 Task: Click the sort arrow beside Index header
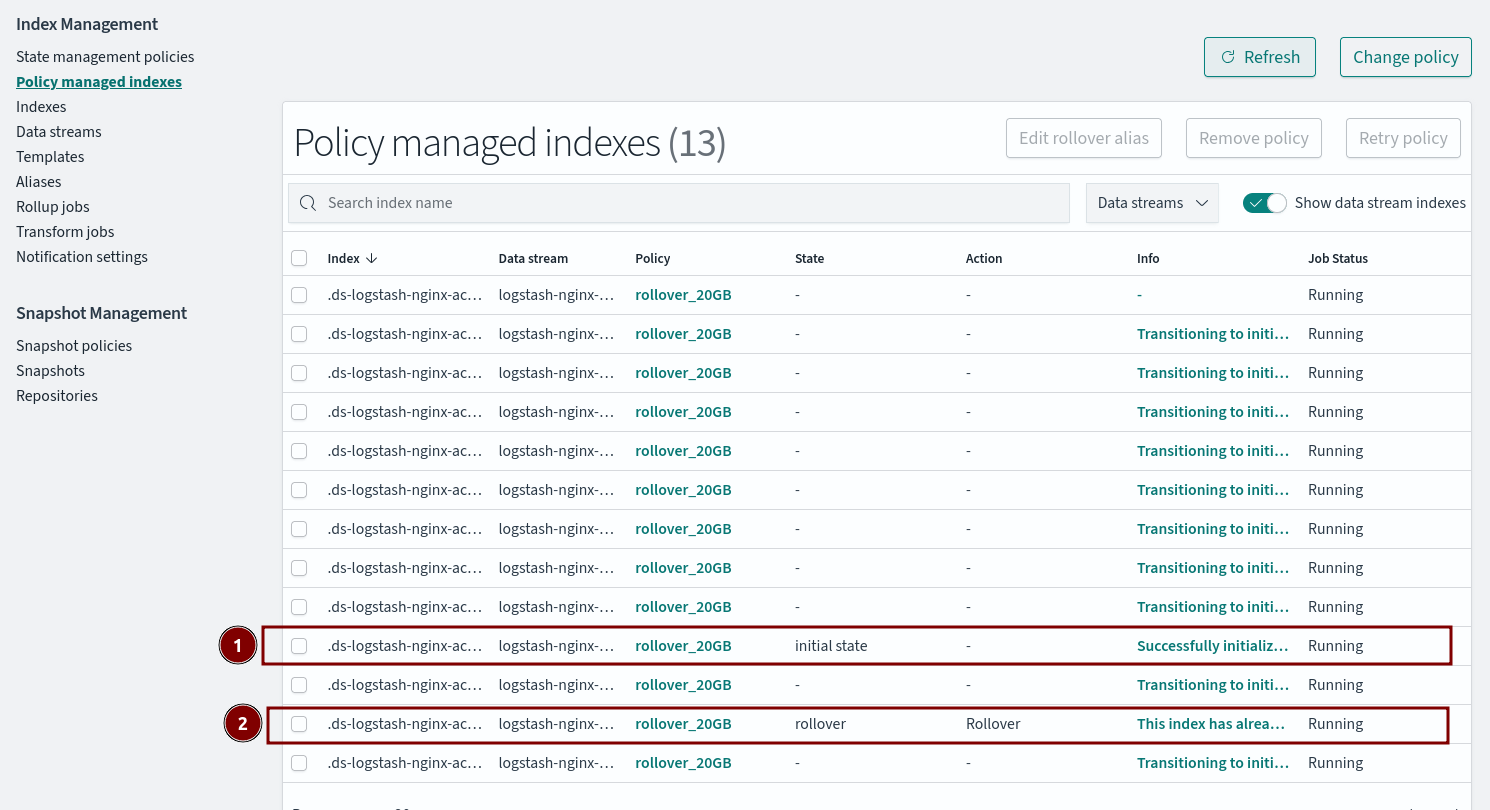pos(372,258)
